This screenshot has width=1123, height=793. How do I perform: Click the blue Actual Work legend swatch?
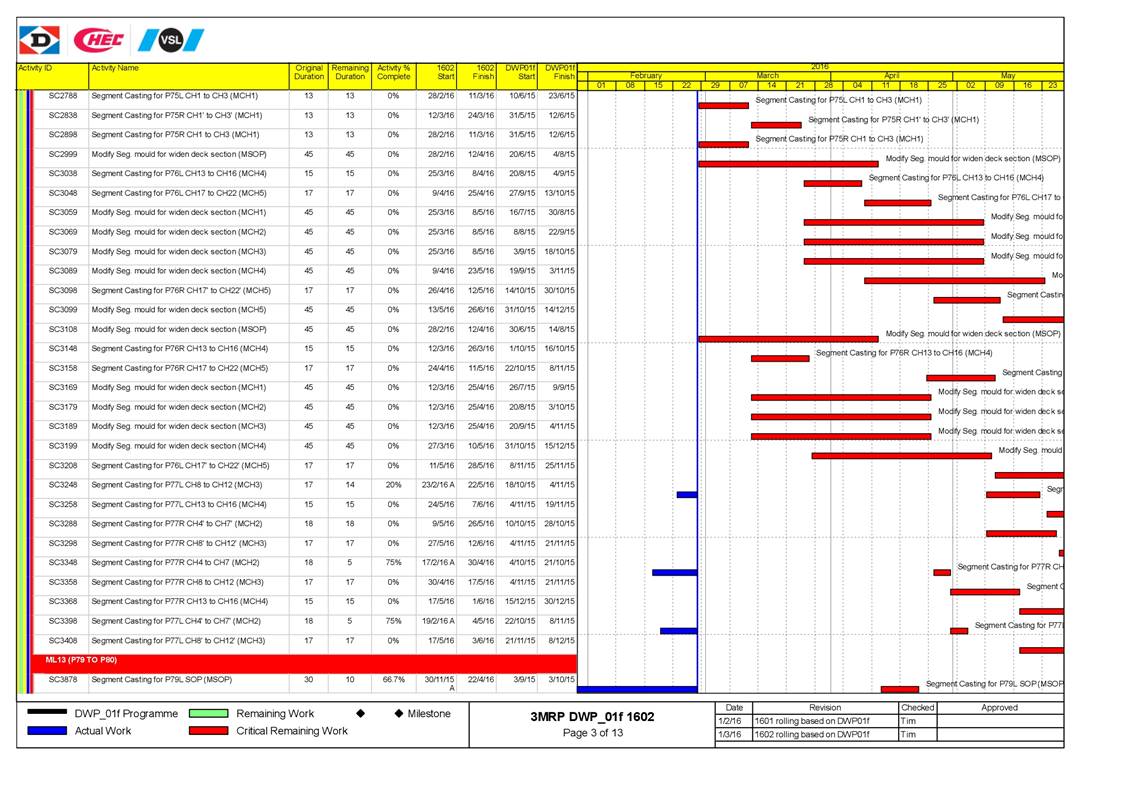pyautogui.click(x=47, y=731)
